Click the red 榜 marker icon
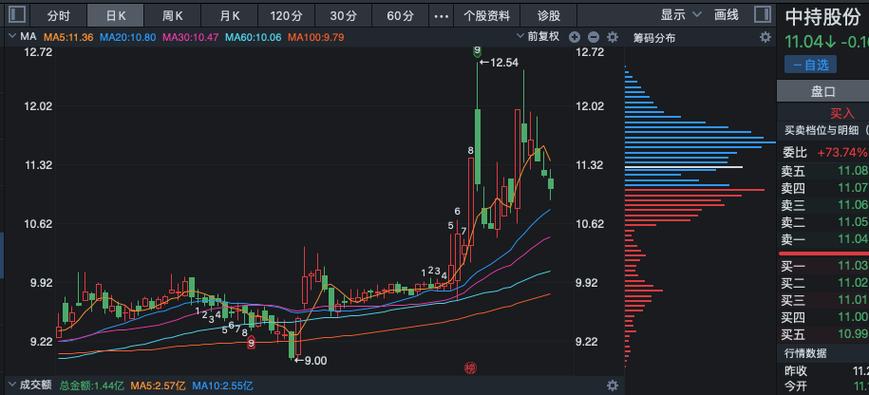This screenshot has width=869, height=395. point(471,367)
